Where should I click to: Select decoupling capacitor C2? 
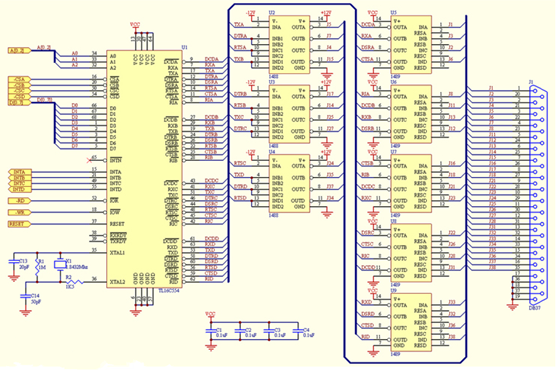pyautogui.click(x=240, y=331)
